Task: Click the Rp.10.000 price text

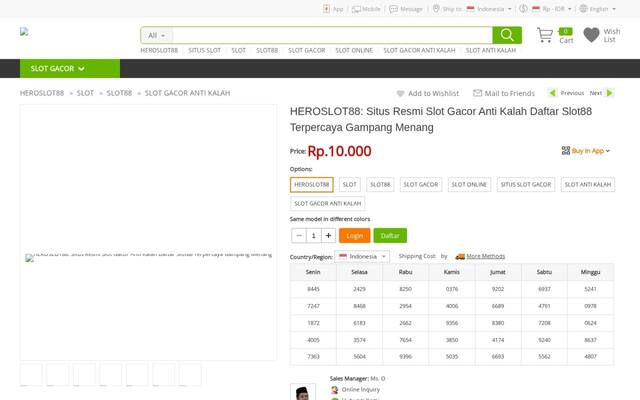Action: pyautogui.click(x=340, y=151)
